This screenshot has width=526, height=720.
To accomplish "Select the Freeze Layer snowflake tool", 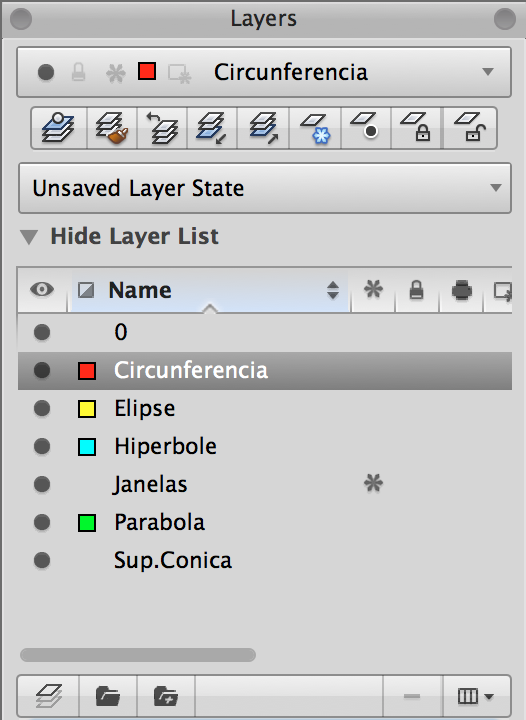I will point(315,128).
